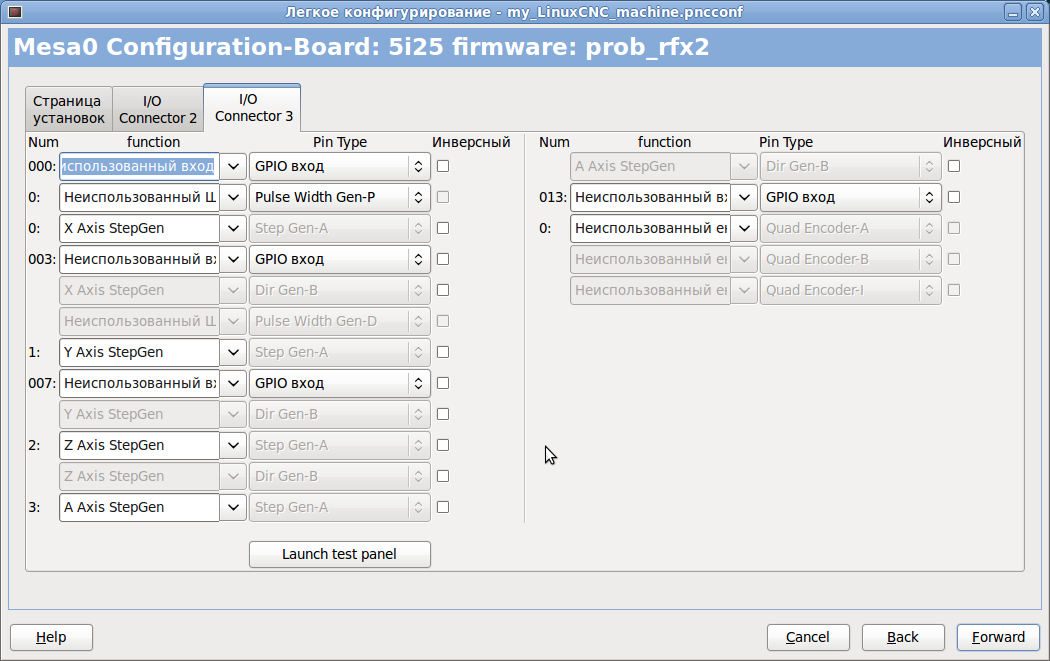The width and height of the screenshot is (1050, 661).
Task: Toggle invert checkbox for A Axis Dir Gen-B
Action: click(954, 166)
